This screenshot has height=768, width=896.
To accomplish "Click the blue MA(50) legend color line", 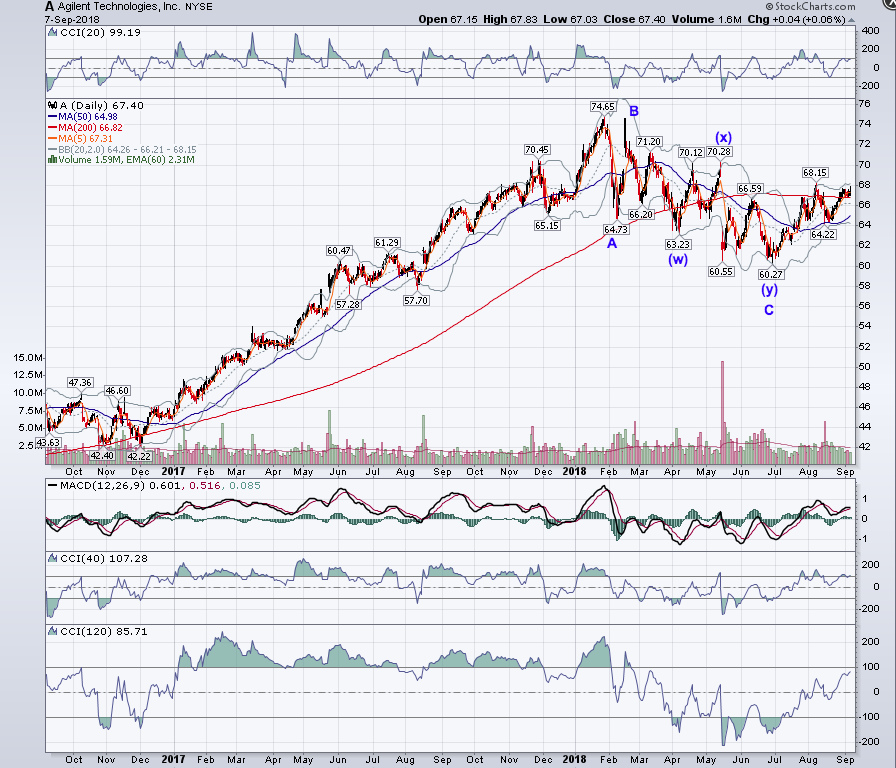I will (52, 117).
